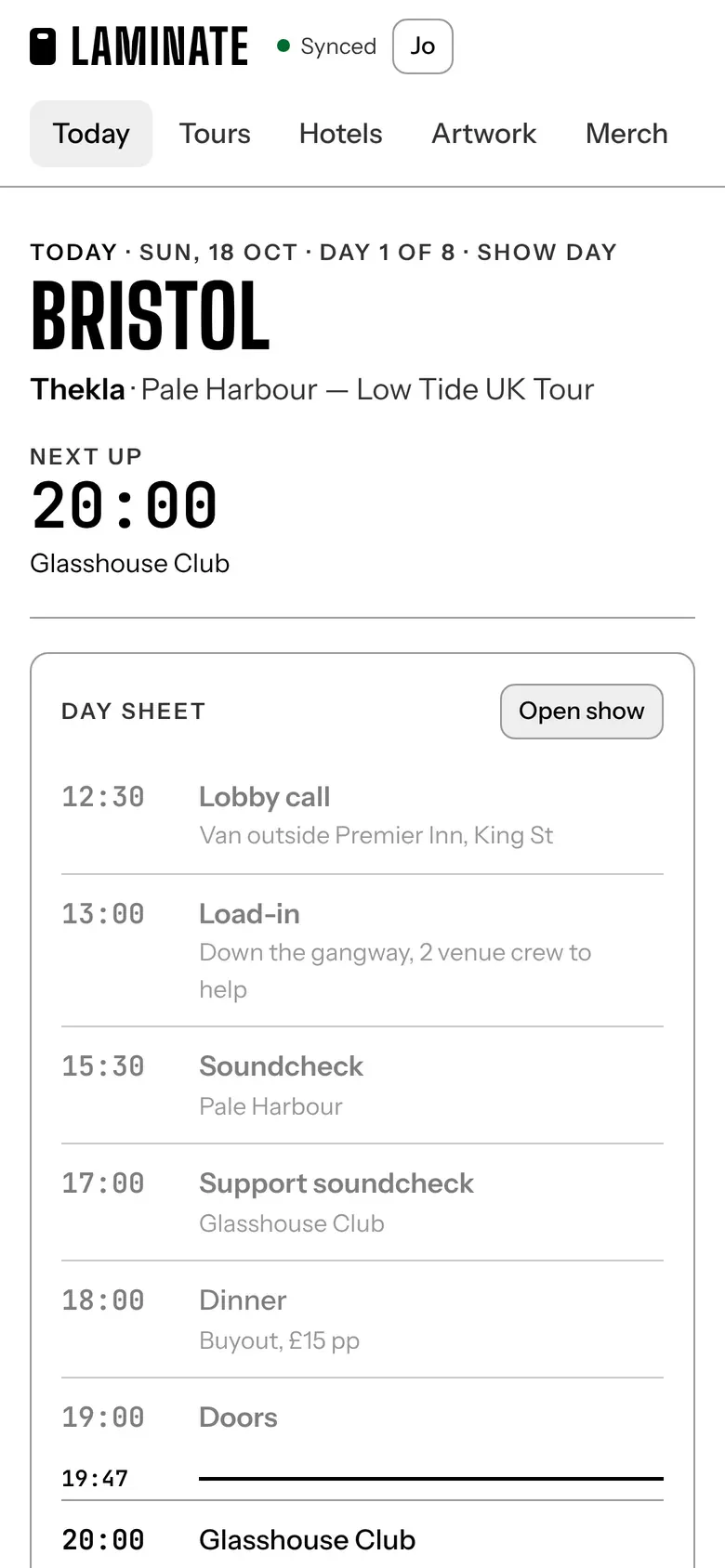Open the Jo user avatar menu
725x1568 pixels.
tap(423, 46)
